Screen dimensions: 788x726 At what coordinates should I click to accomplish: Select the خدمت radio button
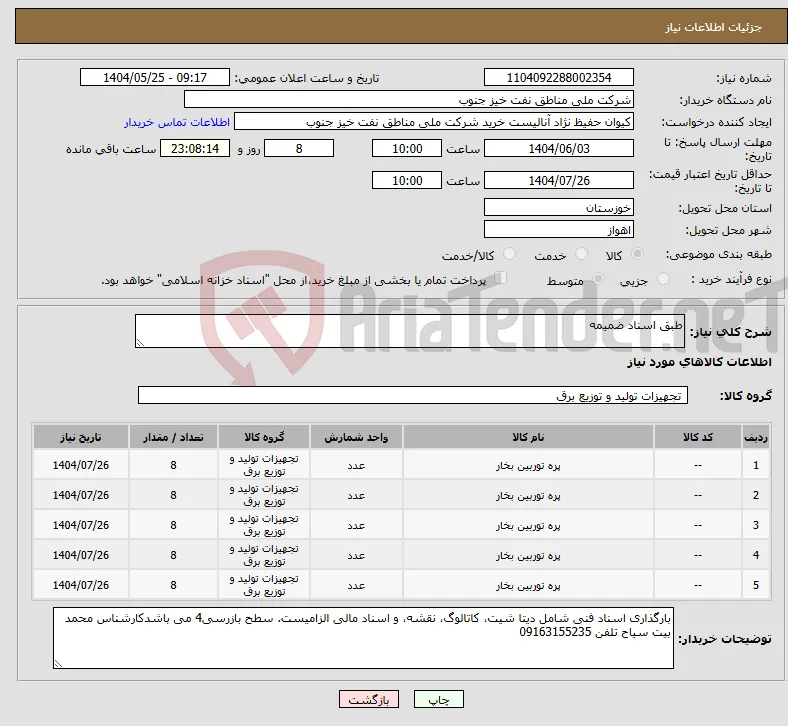click(581, 254)
